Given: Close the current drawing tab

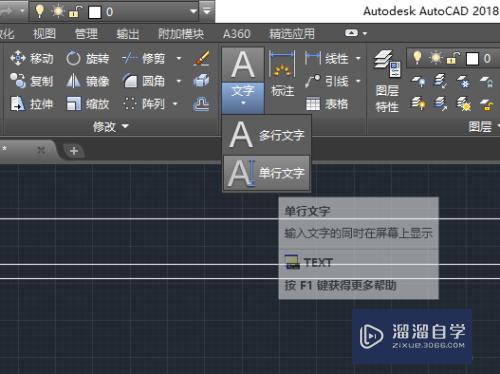Looking at the screenshot, I should [x=41, y=150].
